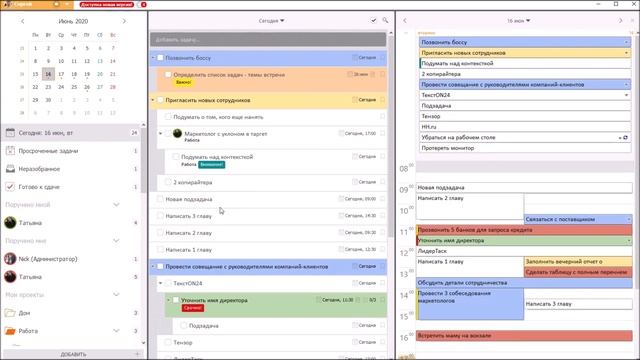
Task: Collapse Пригласить новых сотрудников subtasks
Action: (153, 100)
